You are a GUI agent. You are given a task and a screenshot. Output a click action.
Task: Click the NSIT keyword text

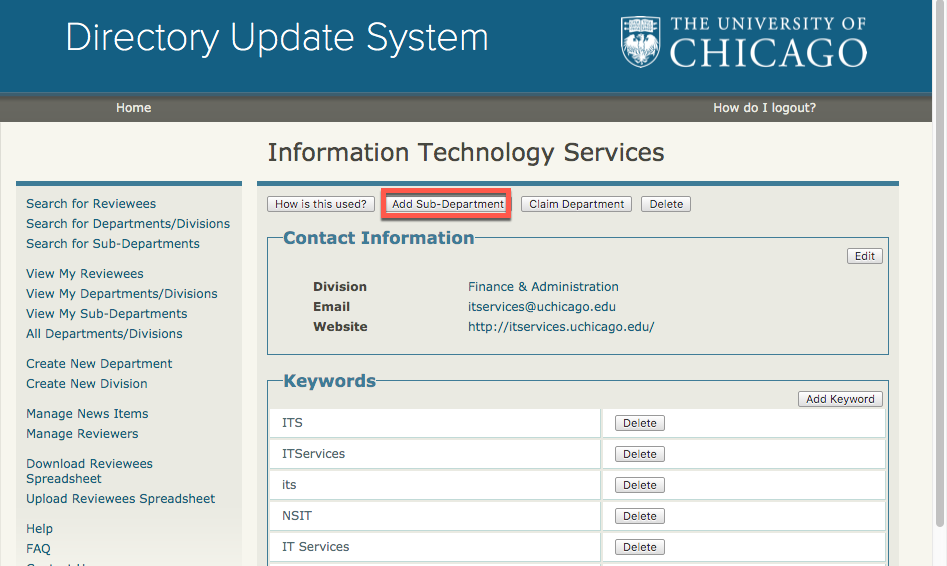(297, 516)
